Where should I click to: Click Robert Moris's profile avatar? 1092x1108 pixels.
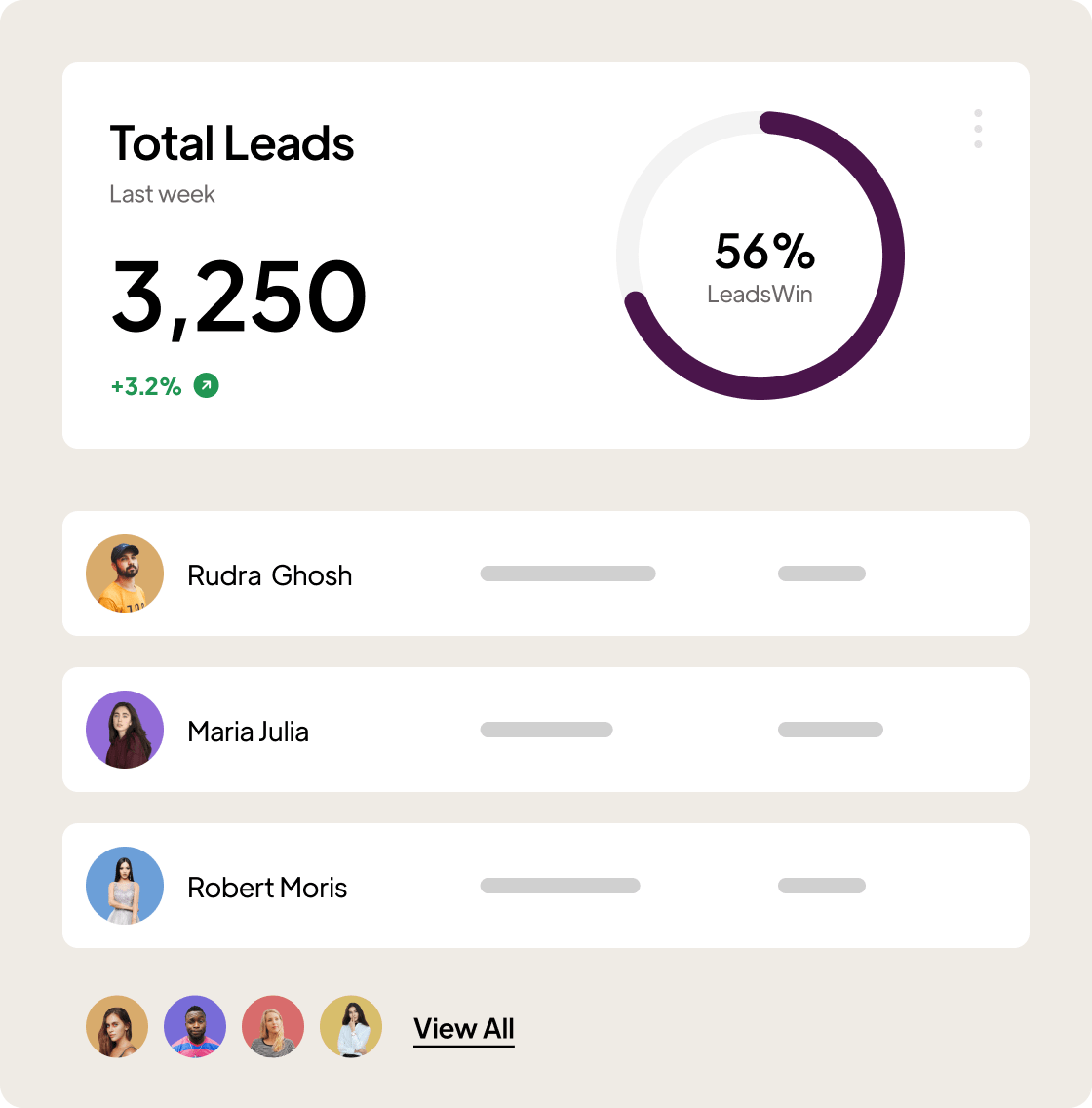click(x=125, y=886)
